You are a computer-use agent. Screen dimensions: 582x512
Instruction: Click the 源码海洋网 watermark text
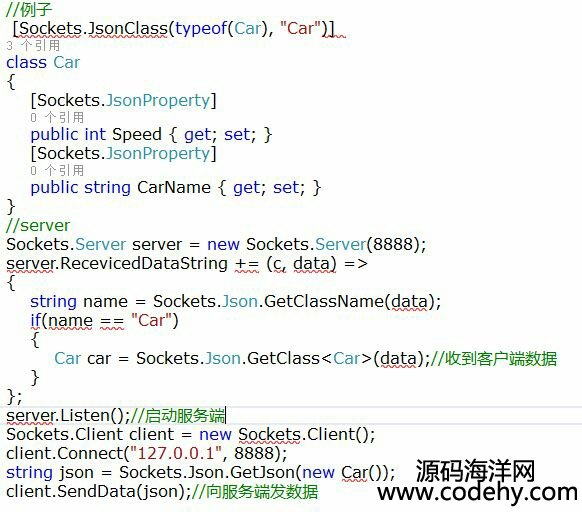(475, 470)
